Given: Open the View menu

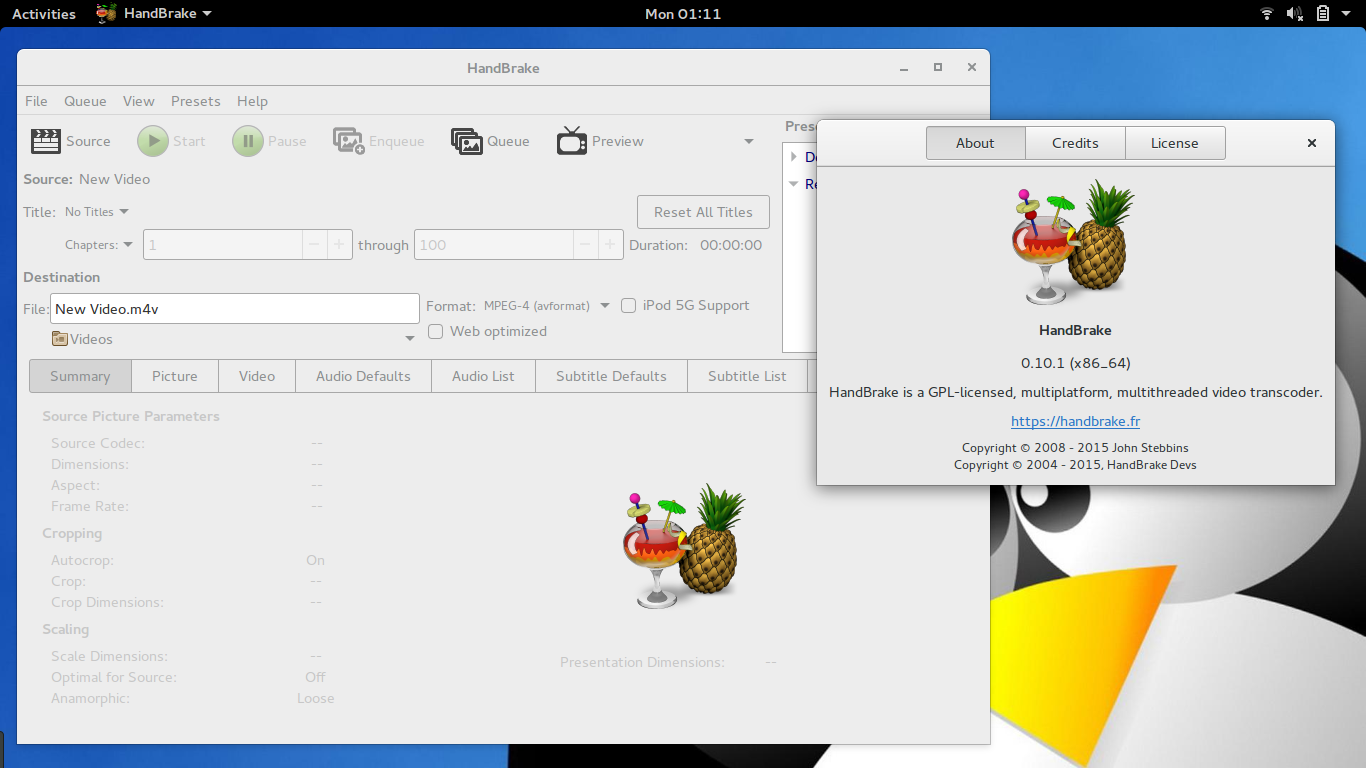Looking at the screenshot, I should (x=139, y=101).
